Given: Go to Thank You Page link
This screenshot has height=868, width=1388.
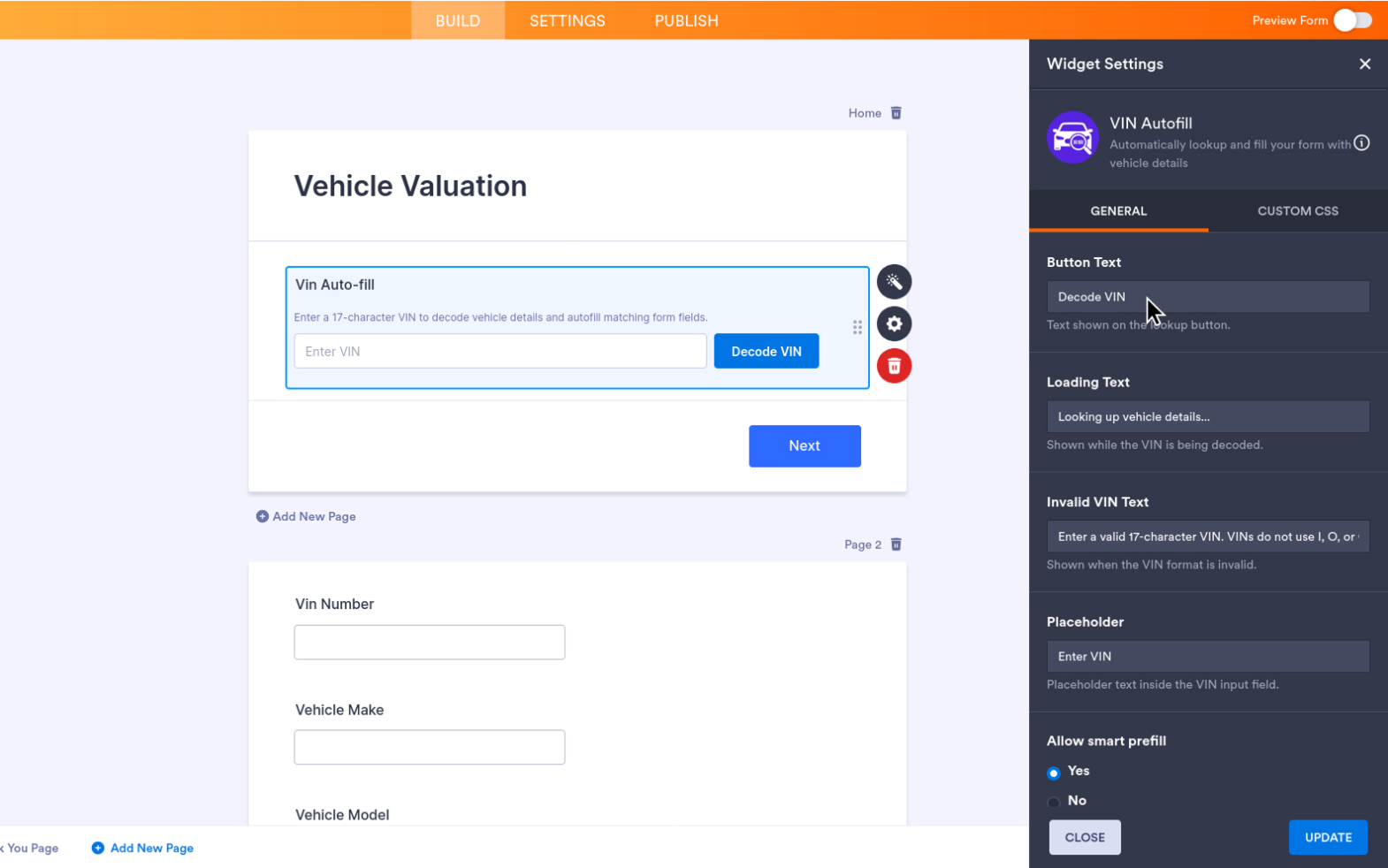Looking at the screenshot, I should (x=29, y=848).
